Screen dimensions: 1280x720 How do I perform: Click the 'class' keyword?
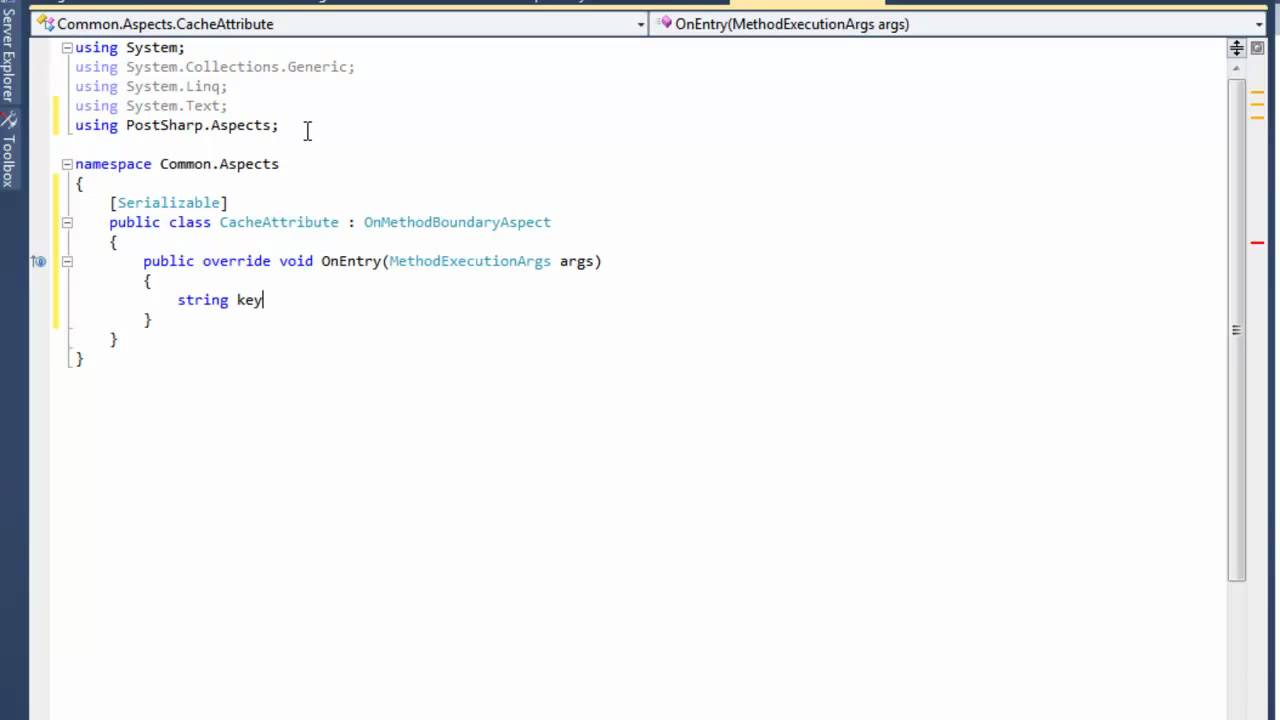[189, 222]
